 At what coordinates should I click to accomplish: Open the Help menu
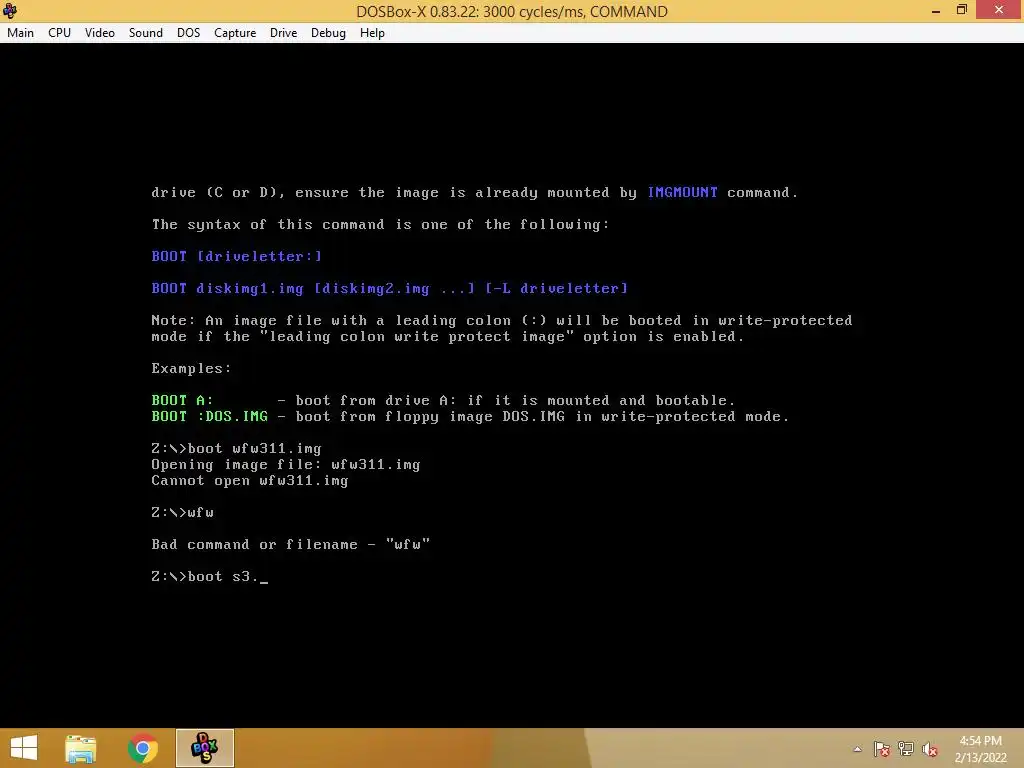(372, 33)
